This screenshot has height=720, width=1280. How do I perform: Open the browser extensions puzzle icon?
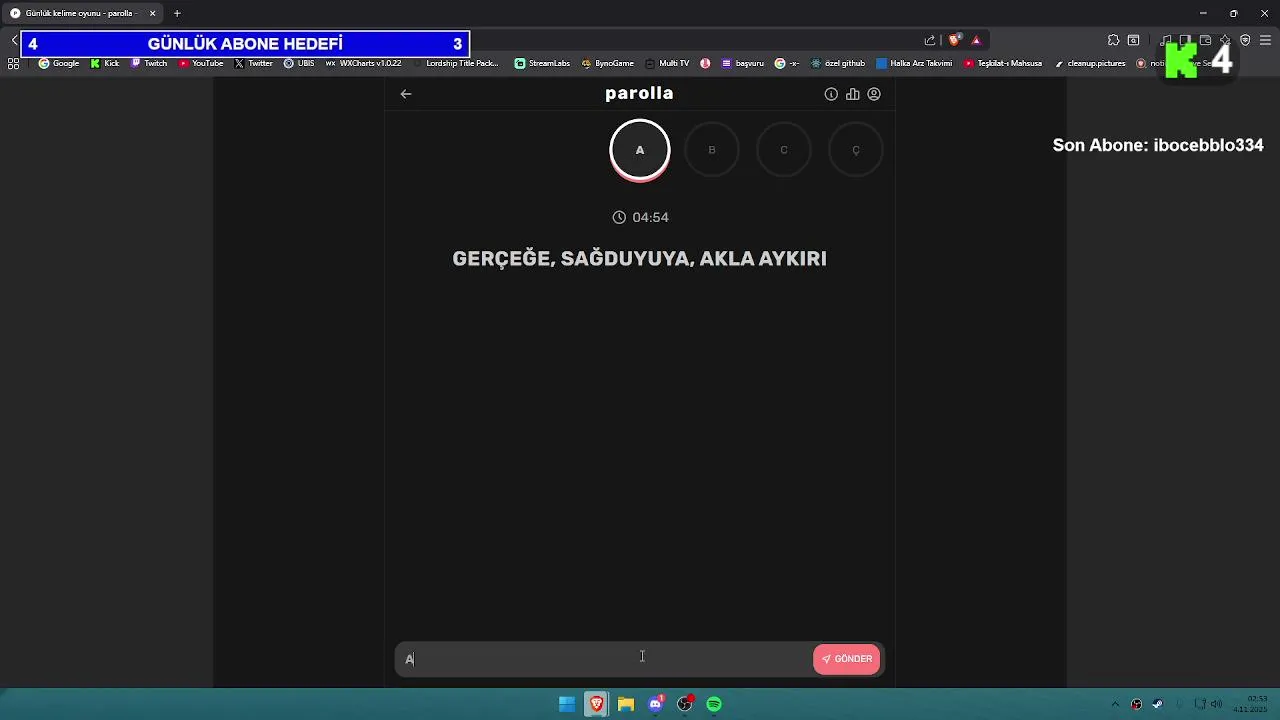click(x=1113, y=40)
